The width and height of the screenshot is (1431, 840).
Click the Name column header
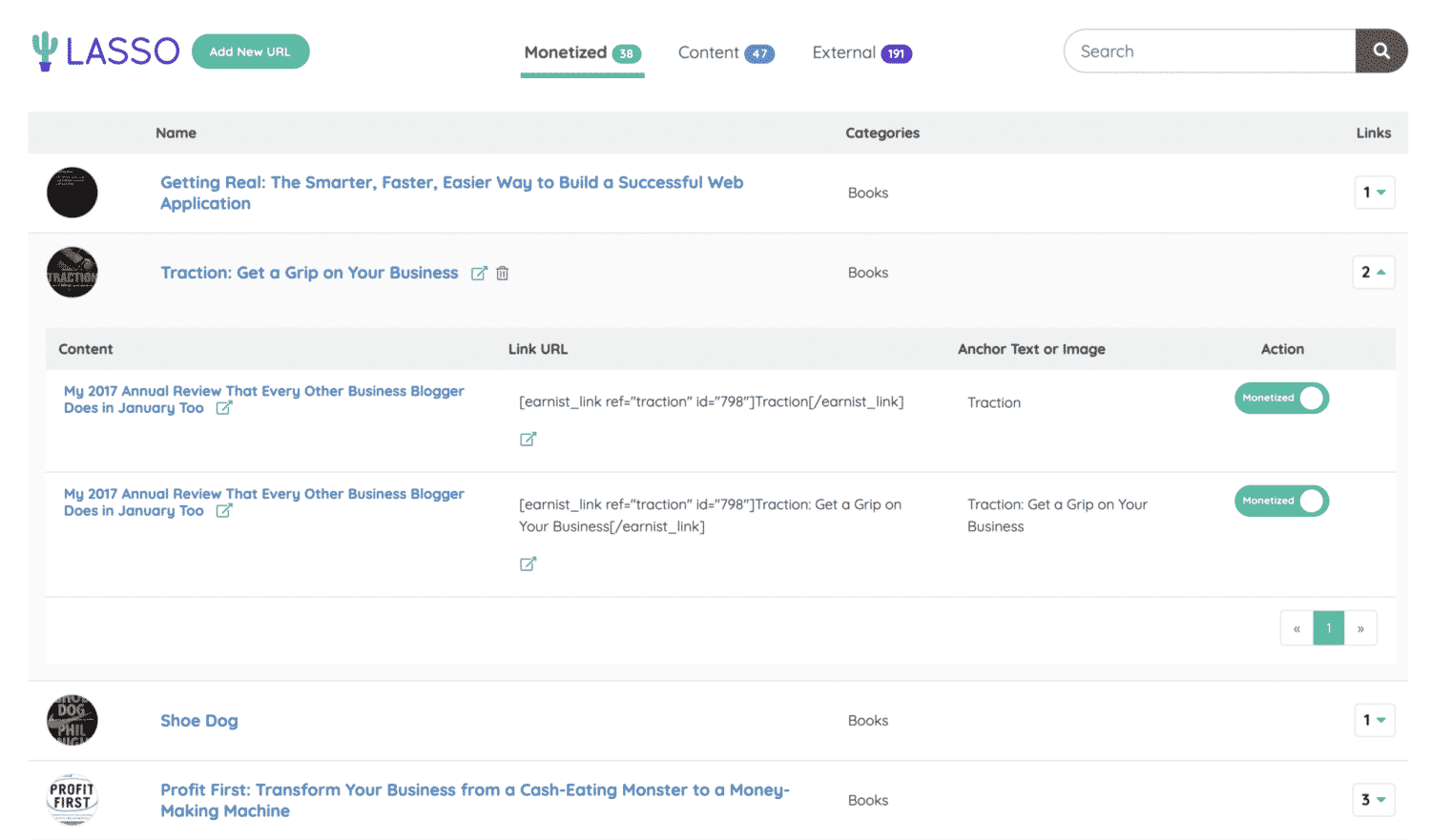click(x=176, y=133)
